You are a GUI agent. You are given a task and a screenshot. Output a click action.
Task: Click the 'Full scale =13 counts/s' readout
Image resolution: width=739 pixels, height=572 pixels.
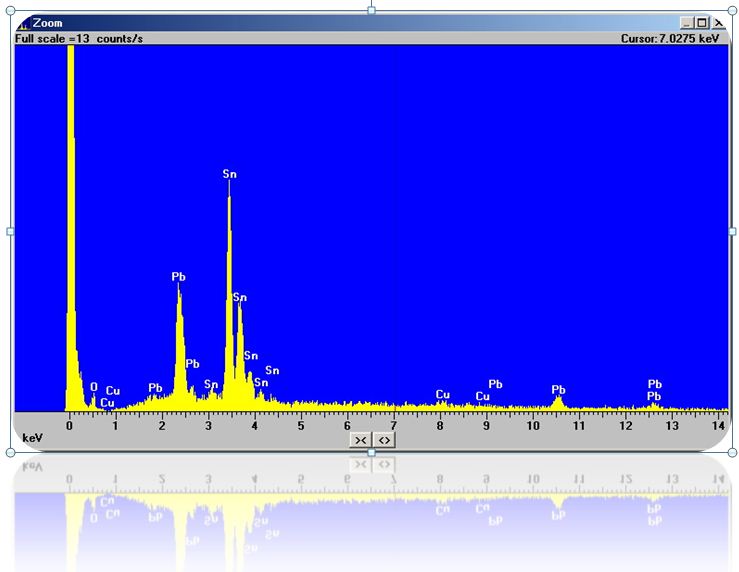pos(79,39)
